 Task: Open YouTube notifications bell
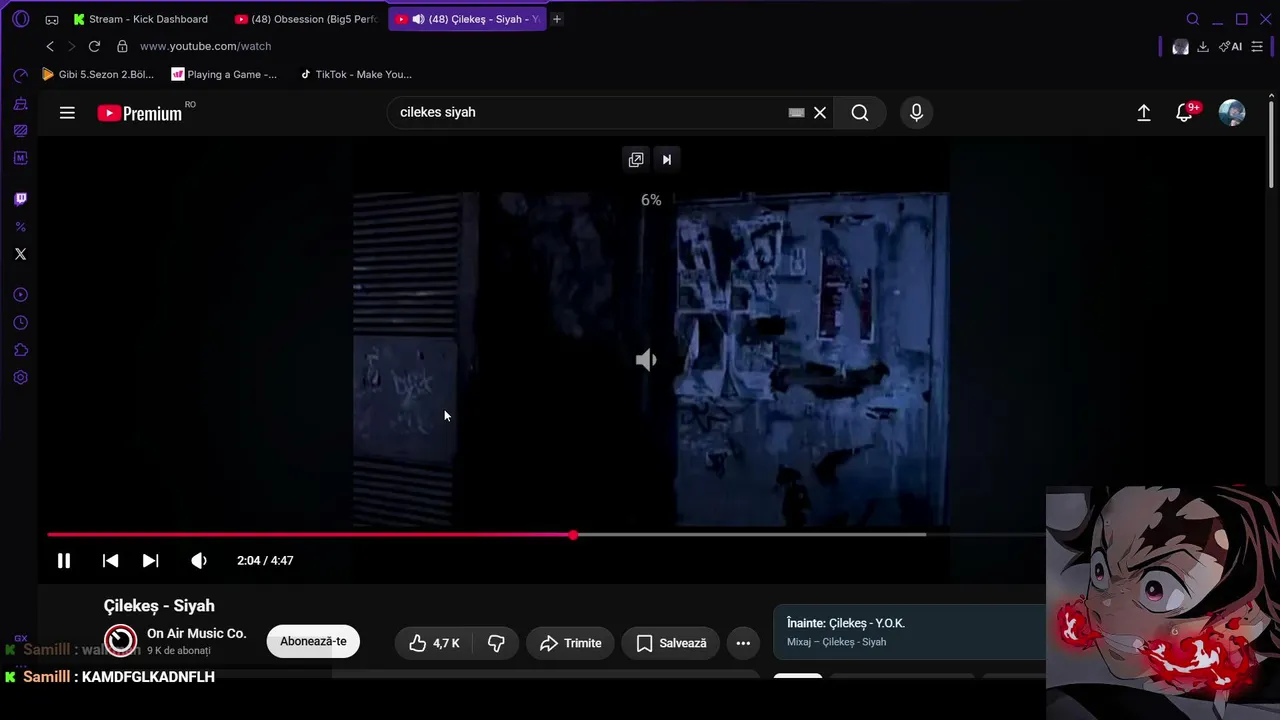(x=1185, y=113)
